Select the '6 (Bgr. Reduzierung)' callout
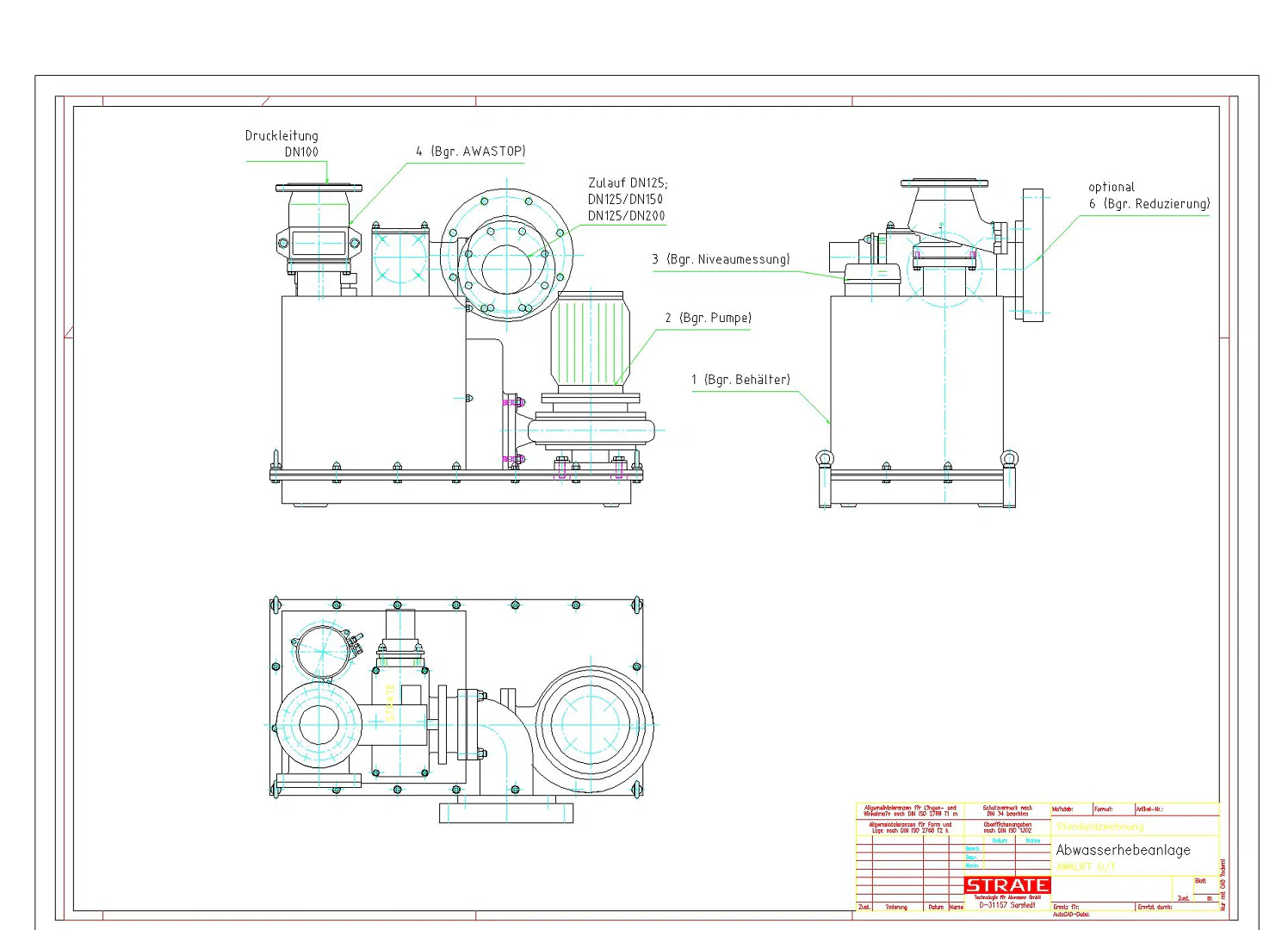 [1149, 204]
